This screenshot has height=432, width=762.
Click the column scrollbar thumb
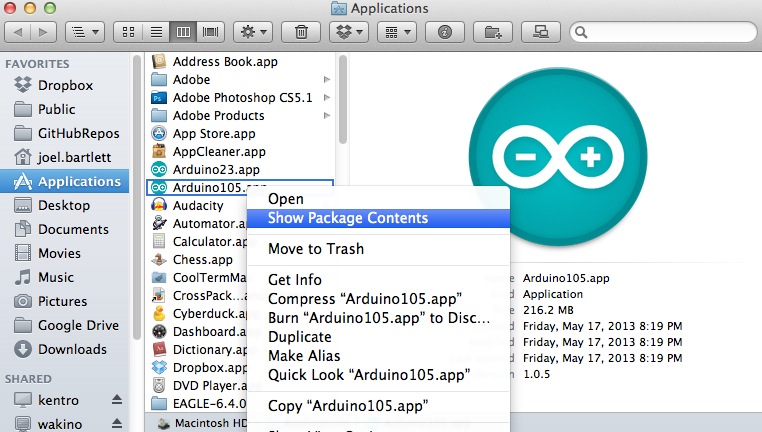(343, 100)
